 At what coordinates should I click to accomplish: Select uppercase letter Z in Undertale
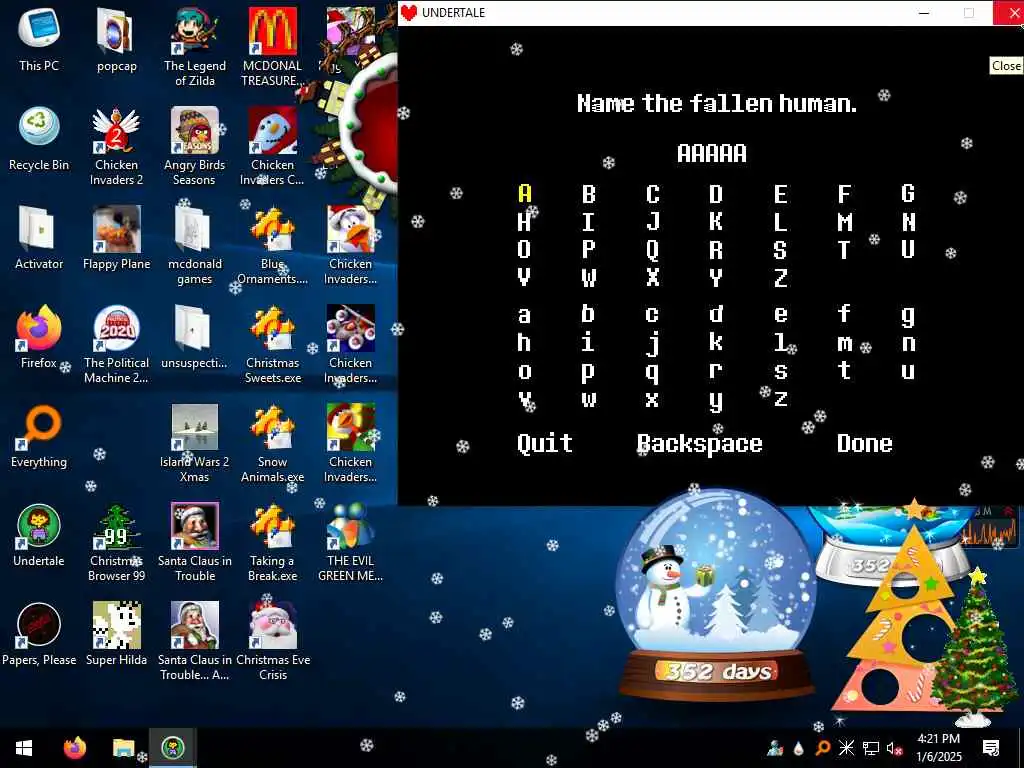[x=780, y=278]
